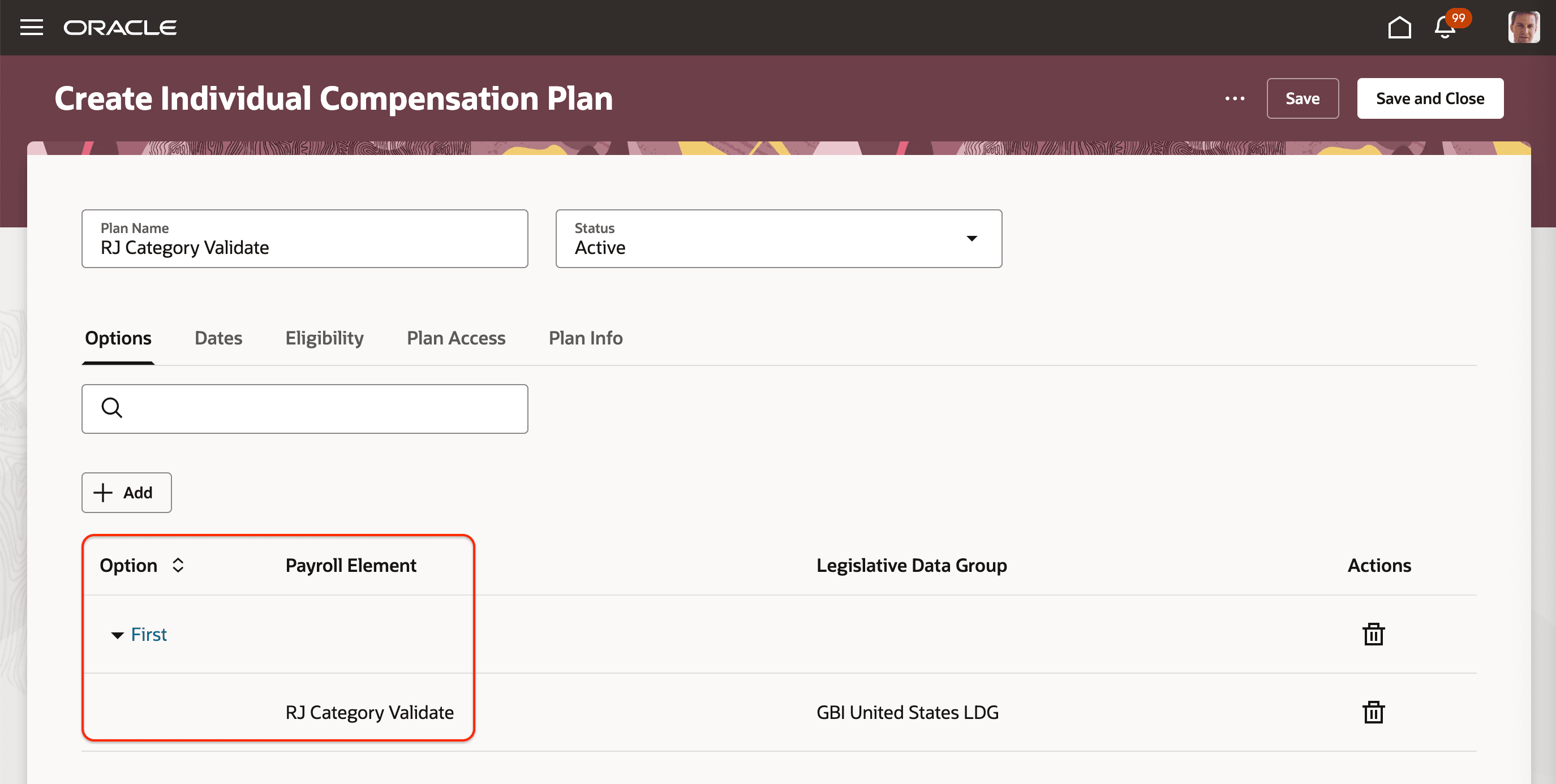Screen dimensions: 1556x784
Task: Open the user profile avatar
Action: tap(1523, 28)
